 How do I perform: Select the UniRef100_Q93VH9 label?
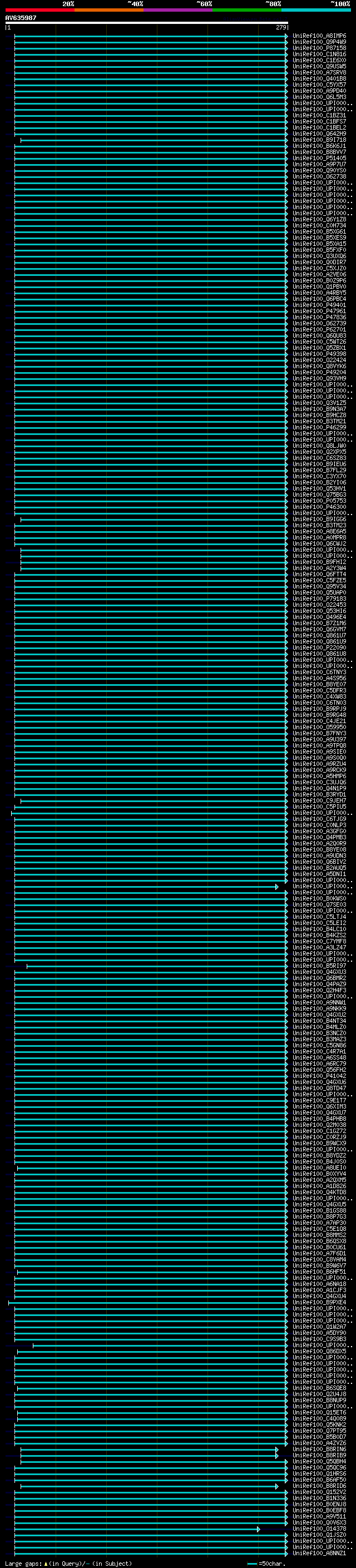pos(319,379)
